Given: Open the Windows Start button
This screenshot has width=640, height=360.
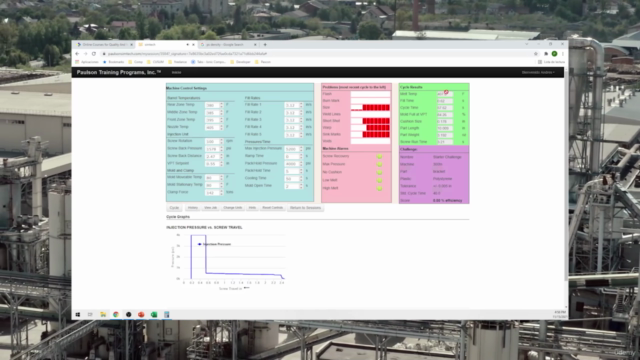Looking at the screenshot, I should click(x=78, y=314).
